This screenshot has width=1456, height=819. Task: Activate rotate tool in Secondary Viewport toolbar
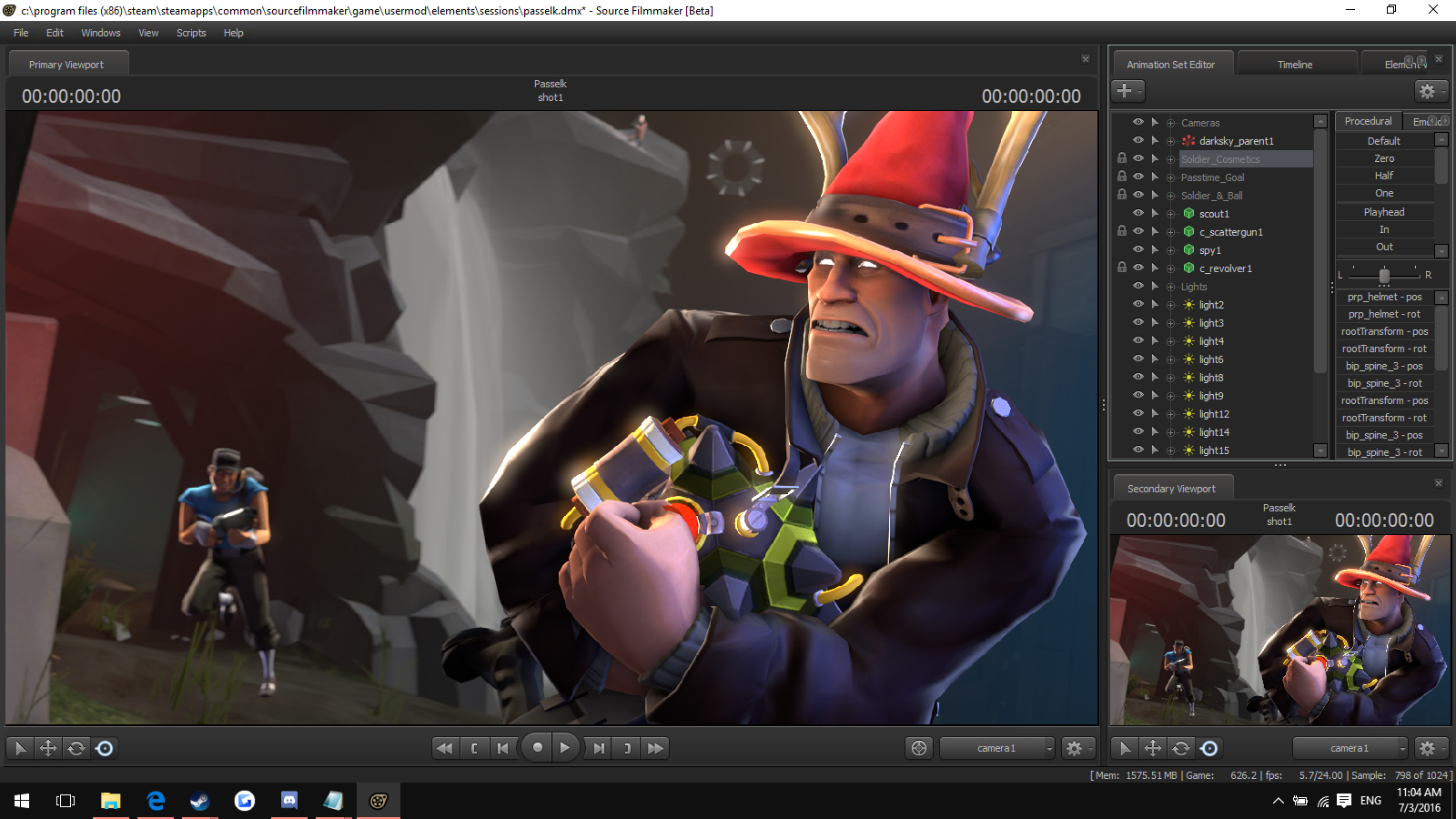tap(1181, 748)
